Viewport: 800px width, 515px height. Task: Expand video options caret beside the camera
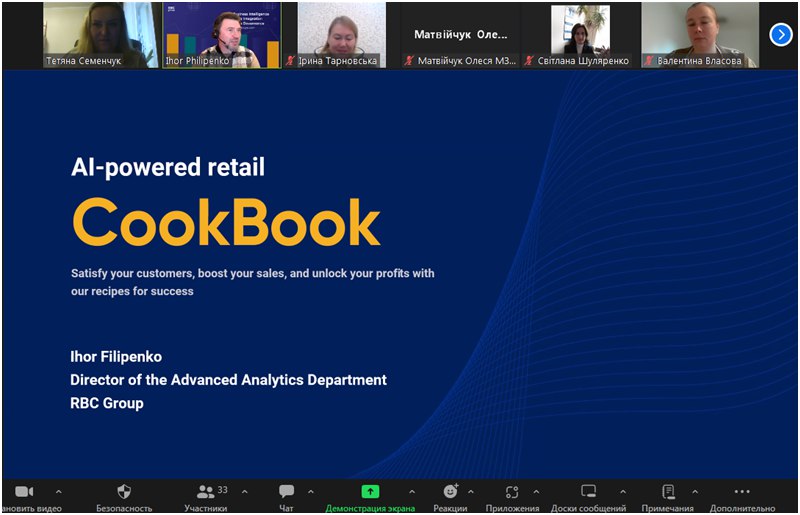coord(59,492)
